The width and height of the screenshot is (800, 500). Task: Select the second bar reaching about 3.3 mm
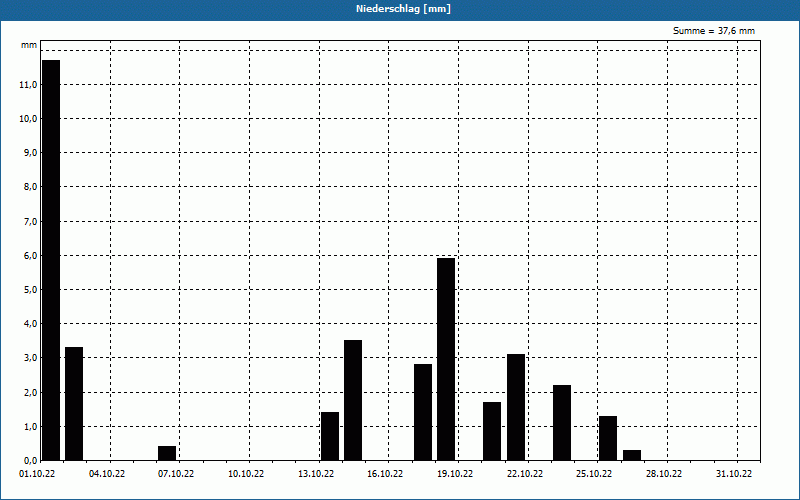pos(74,404)
